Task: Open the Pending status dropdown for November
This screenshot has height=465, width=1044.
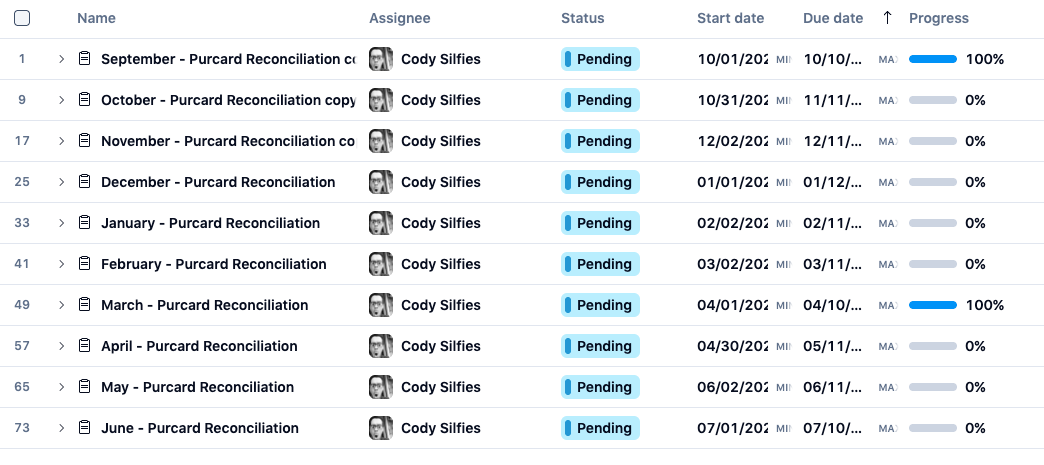Action: click(600, 141)
